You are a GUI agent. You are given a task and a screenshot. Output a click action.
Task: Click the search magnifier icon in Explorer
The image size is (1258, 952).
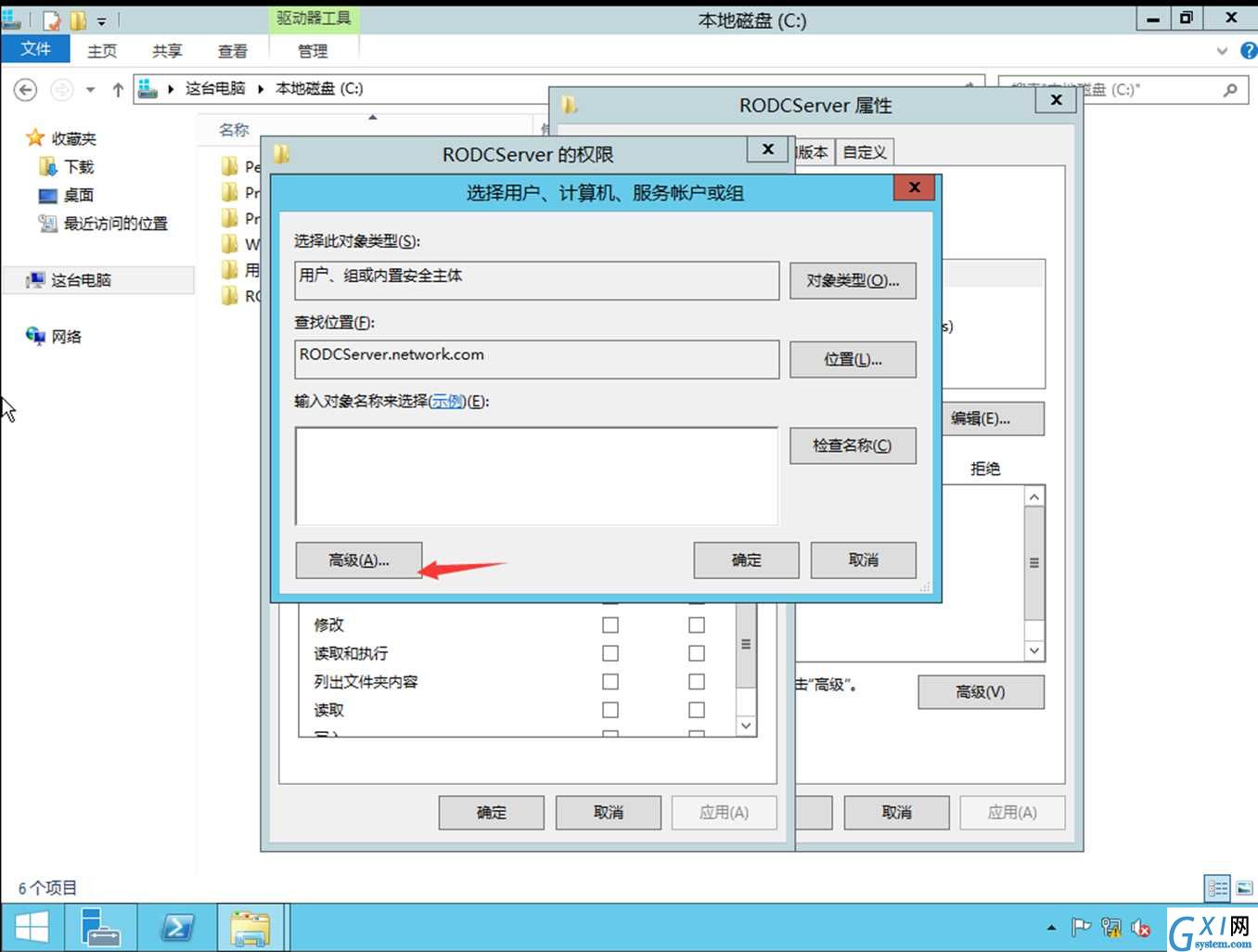[x=1230, y=90]
